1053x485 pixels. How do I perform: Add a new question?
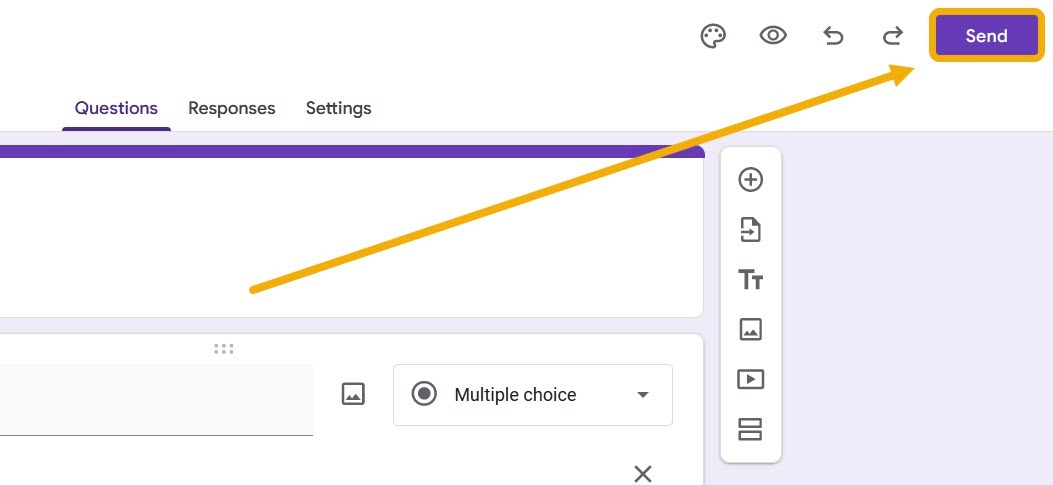tap(750, 180)
